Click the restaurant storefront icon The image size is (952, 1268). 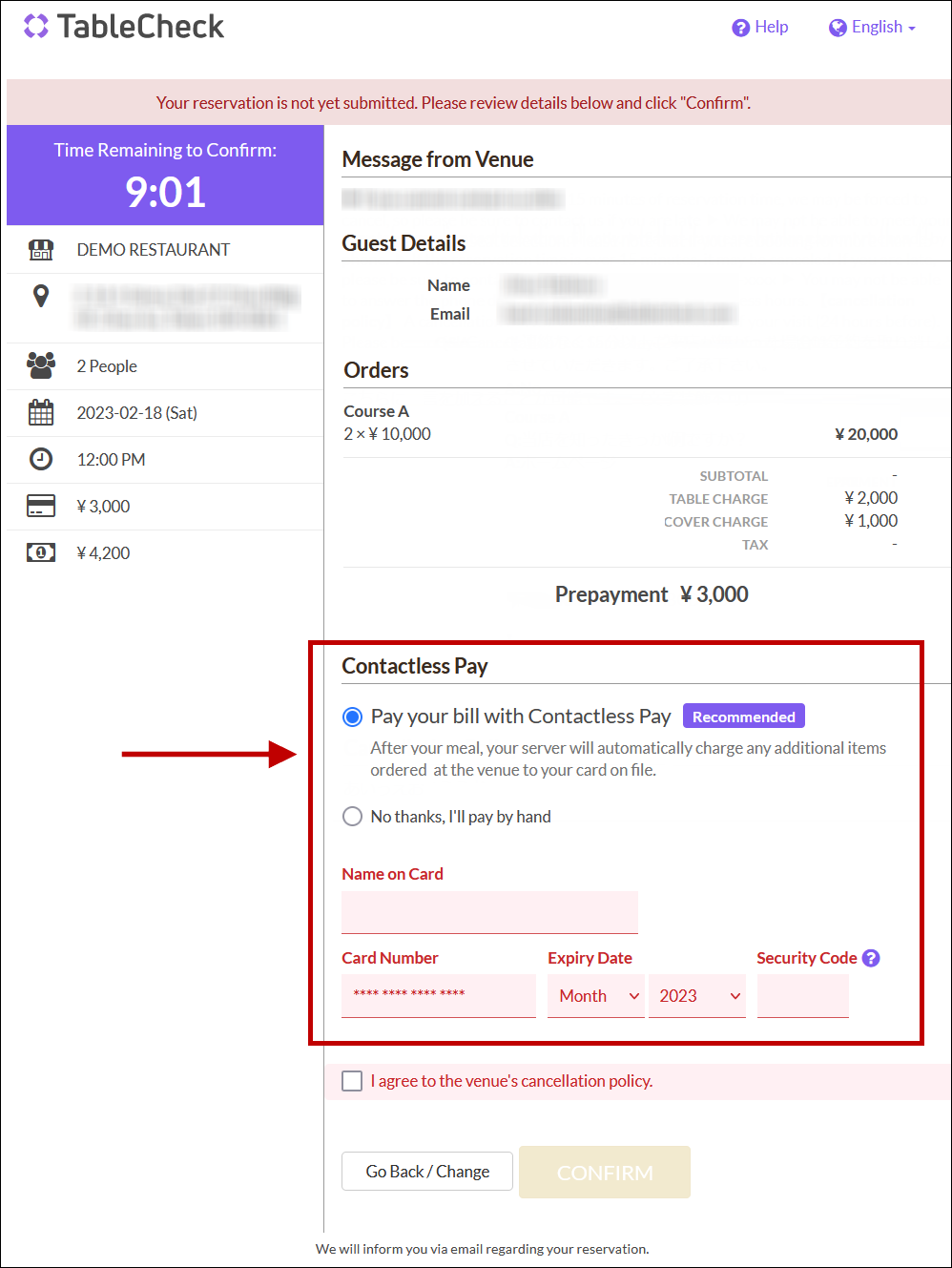pyautogui.click(x=41, y=250)
